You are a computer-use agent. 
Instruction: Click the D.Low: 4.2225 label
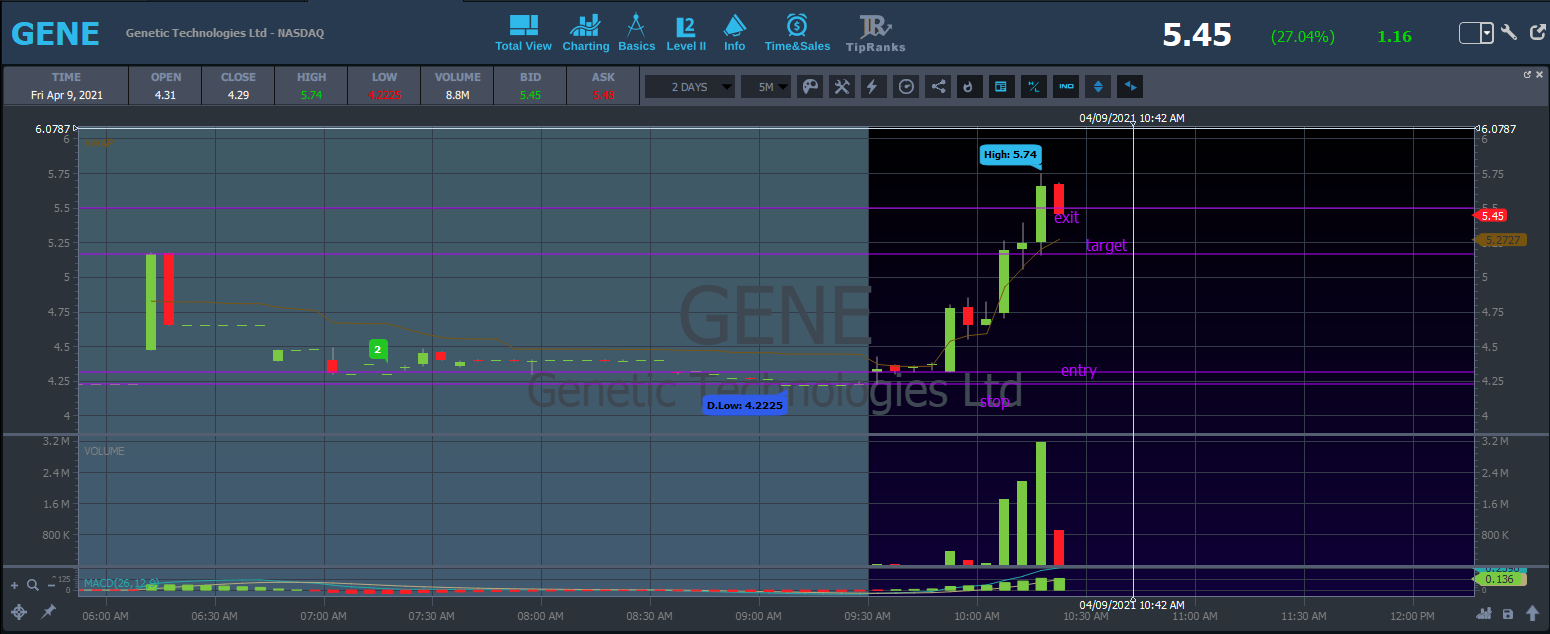(x=744, y=405)
